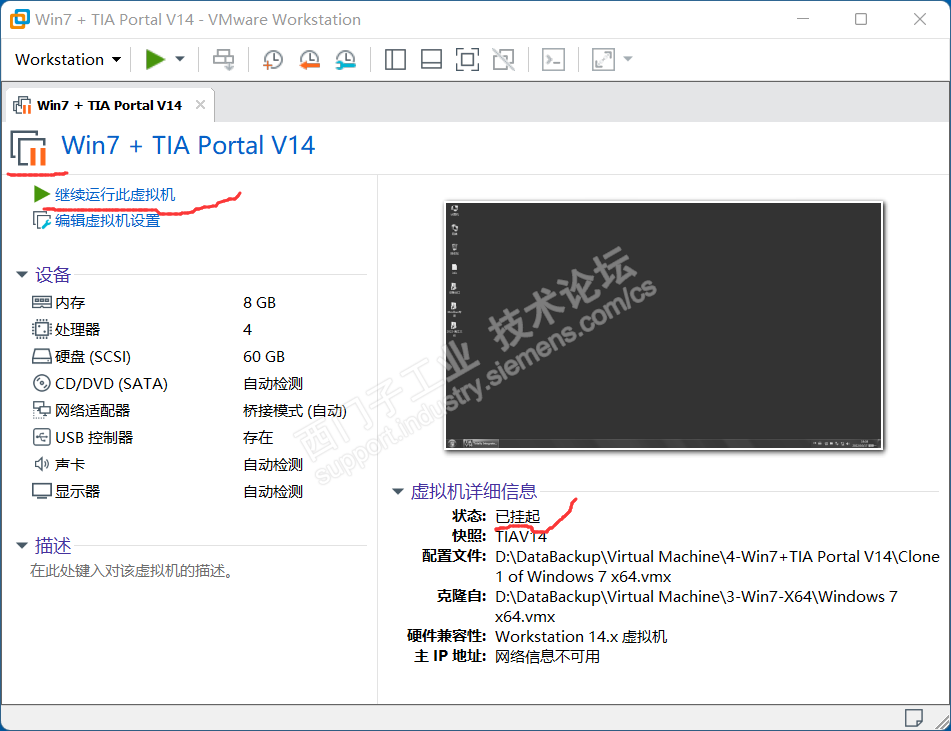
Task: Enter full screen mode icon
Action: 467,59
